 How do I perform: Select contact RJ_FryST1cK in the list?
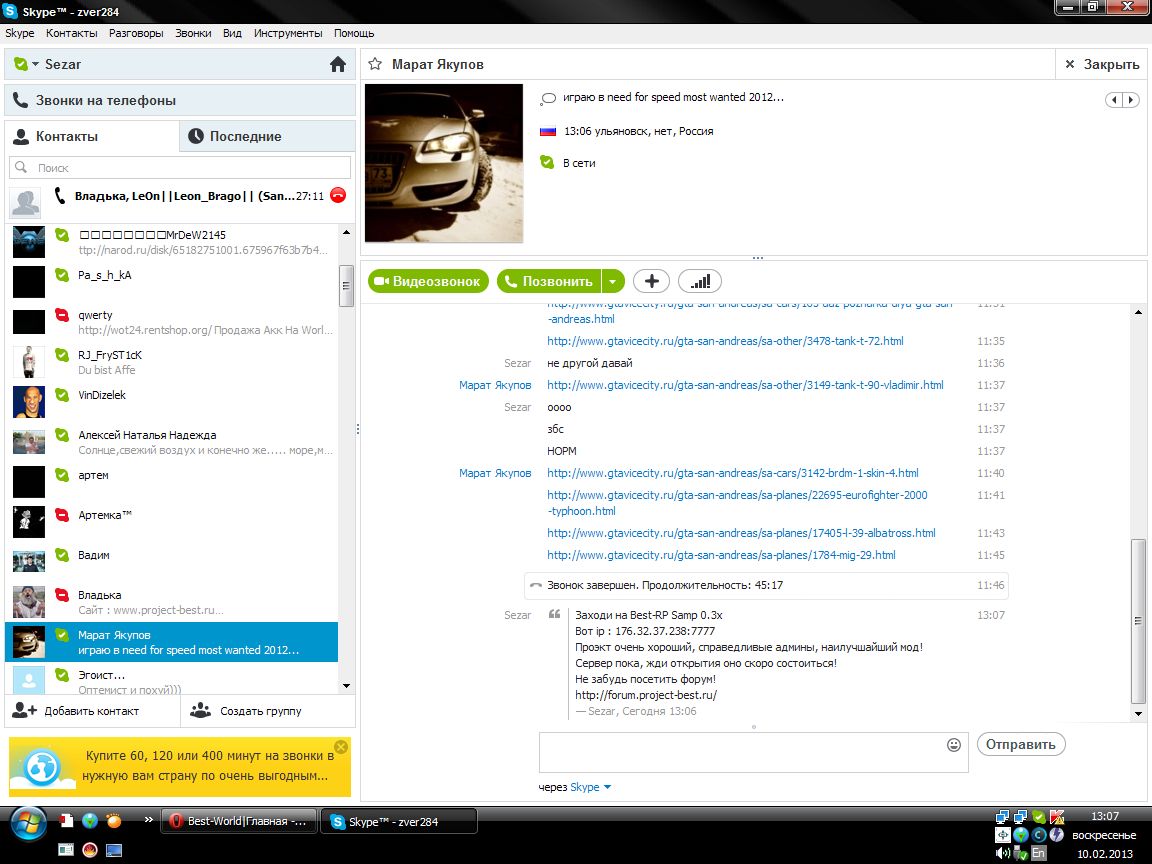(172, 362)
